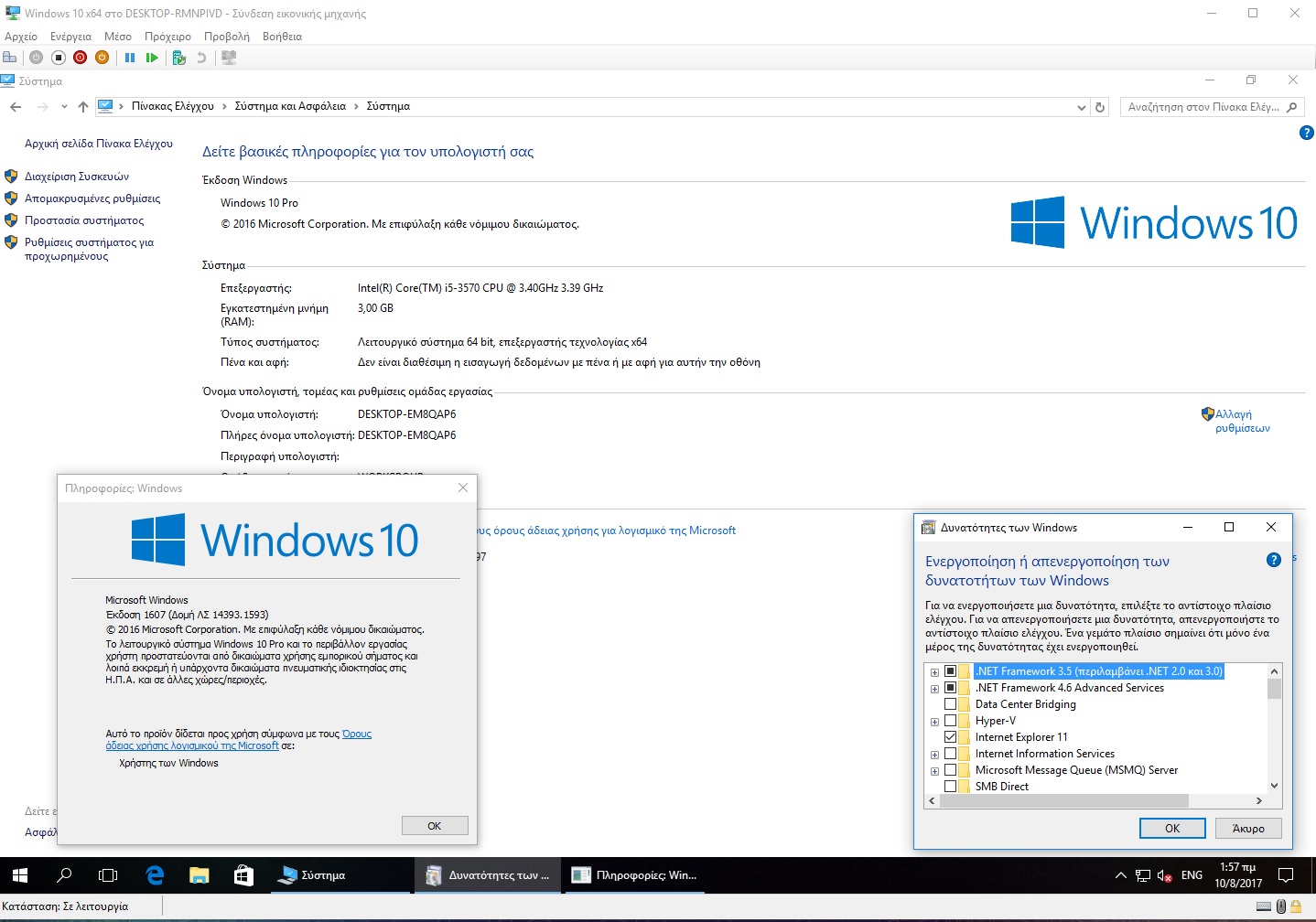Image resolution: width=1316 pixels, height=922 pixels.
Task: Open the blue help icon in the Σύστημα window
Action: [x=1306, y=133]
